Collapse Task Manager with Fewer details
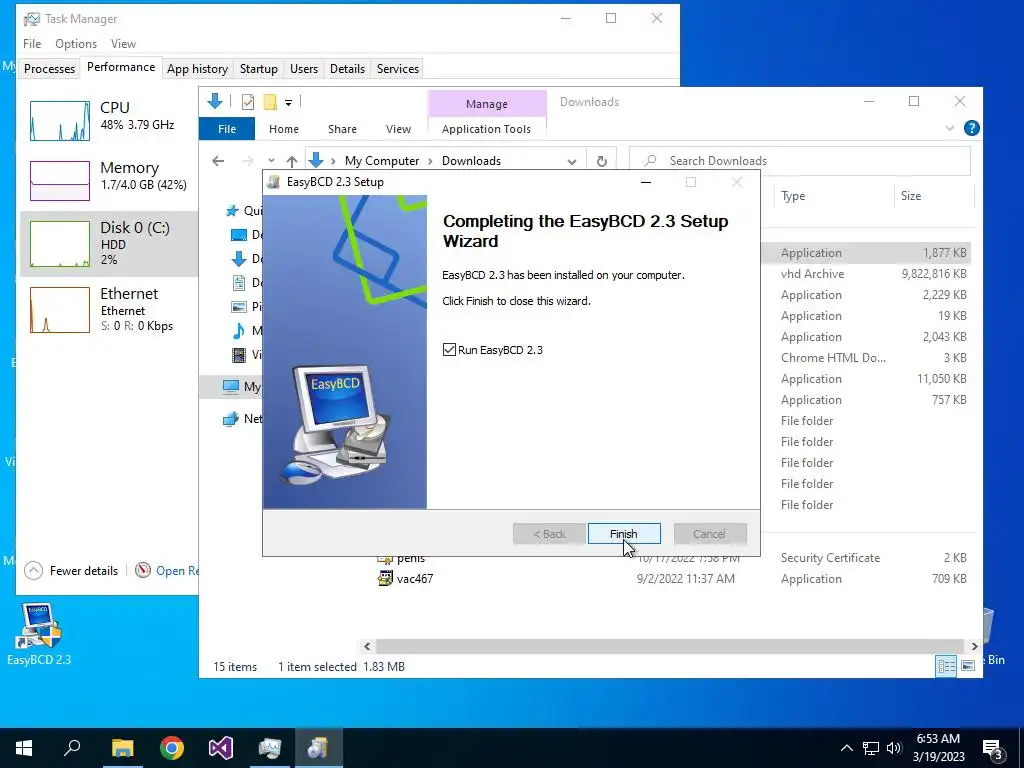The image size is (1024, 768). tap(72, 571)
